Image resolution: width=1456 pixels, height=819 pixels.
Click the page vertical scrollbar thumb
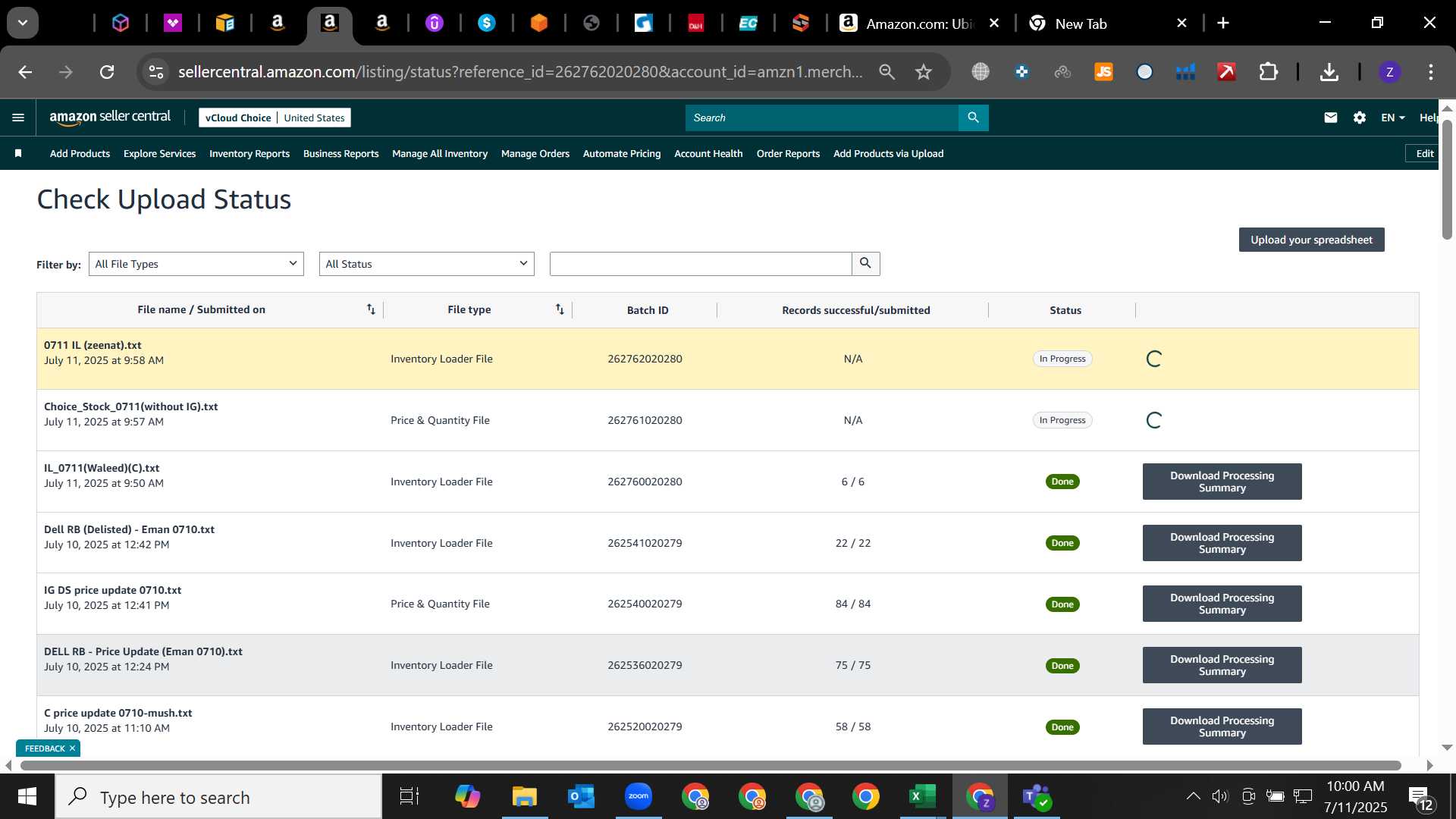click(1447, 178)
